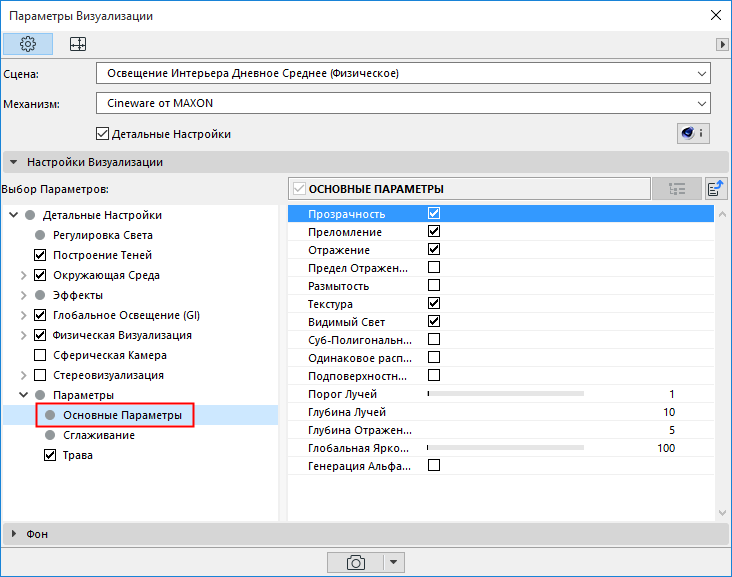Expand the Эффекты node
This screenshot has height=577, width=732.
[x=23, y=295]
